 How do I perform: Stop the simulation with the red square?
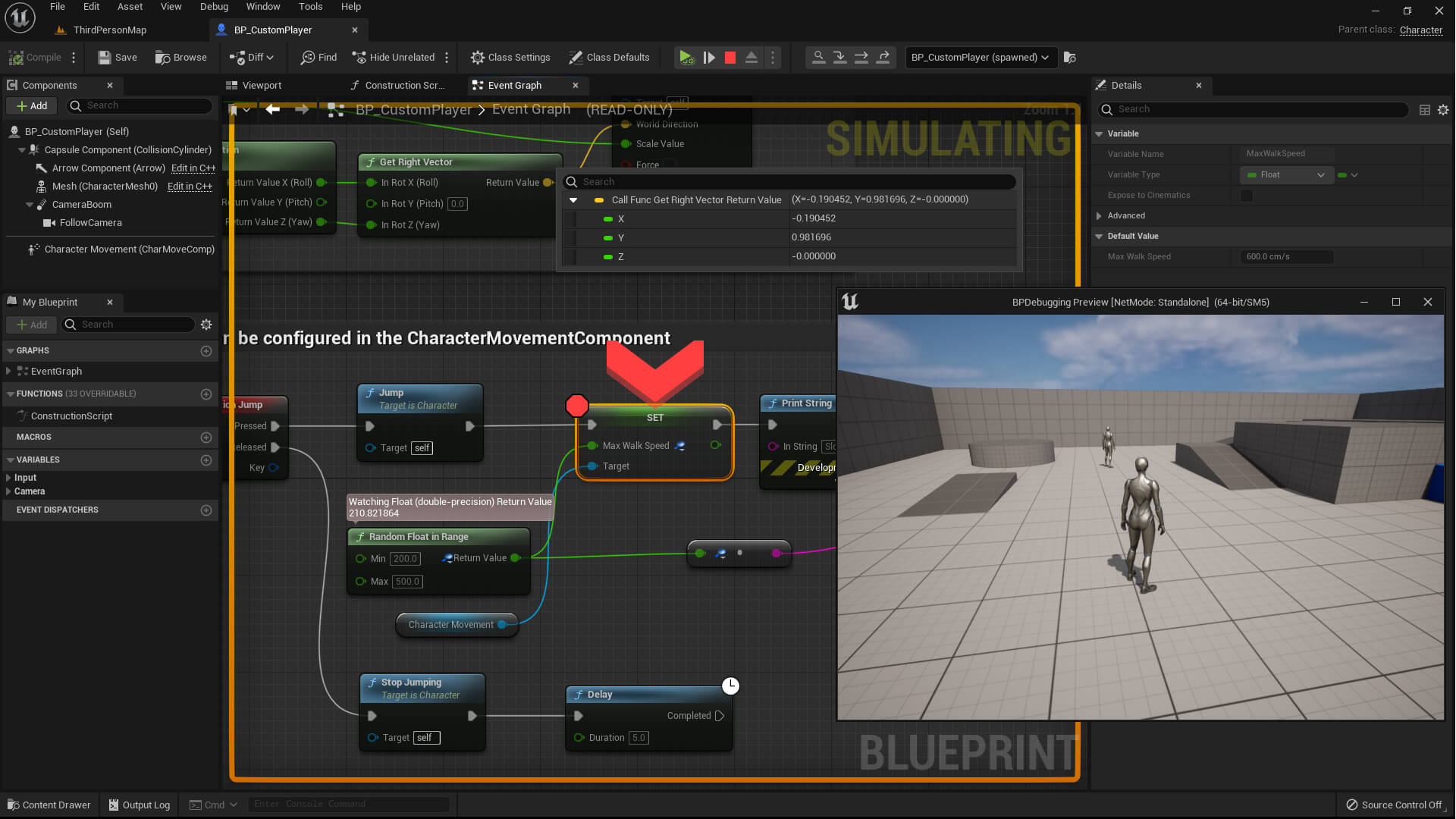tap(730, 58)
